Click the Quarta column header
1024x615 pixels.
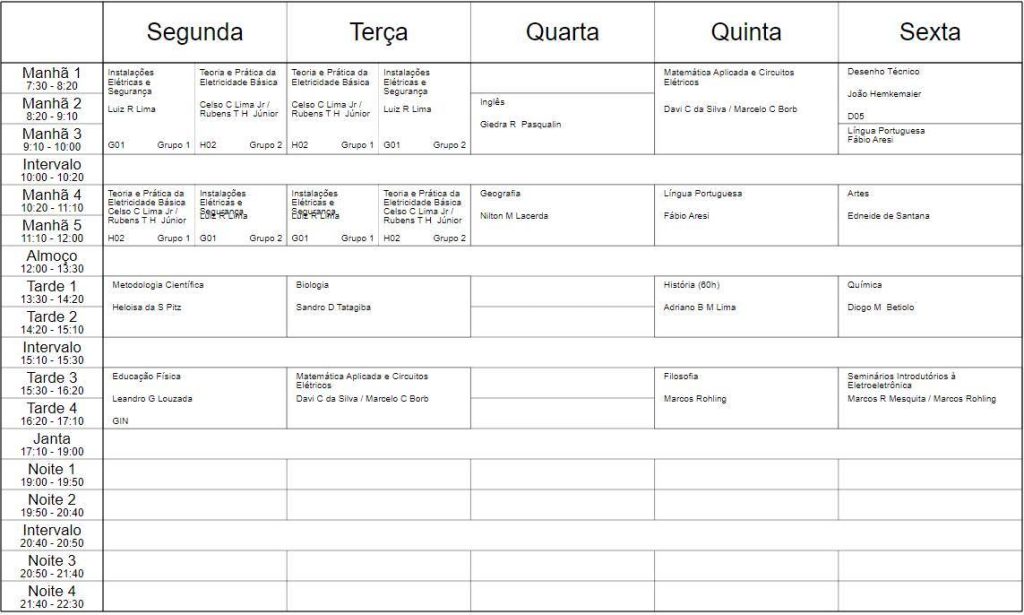coord(562,32)
